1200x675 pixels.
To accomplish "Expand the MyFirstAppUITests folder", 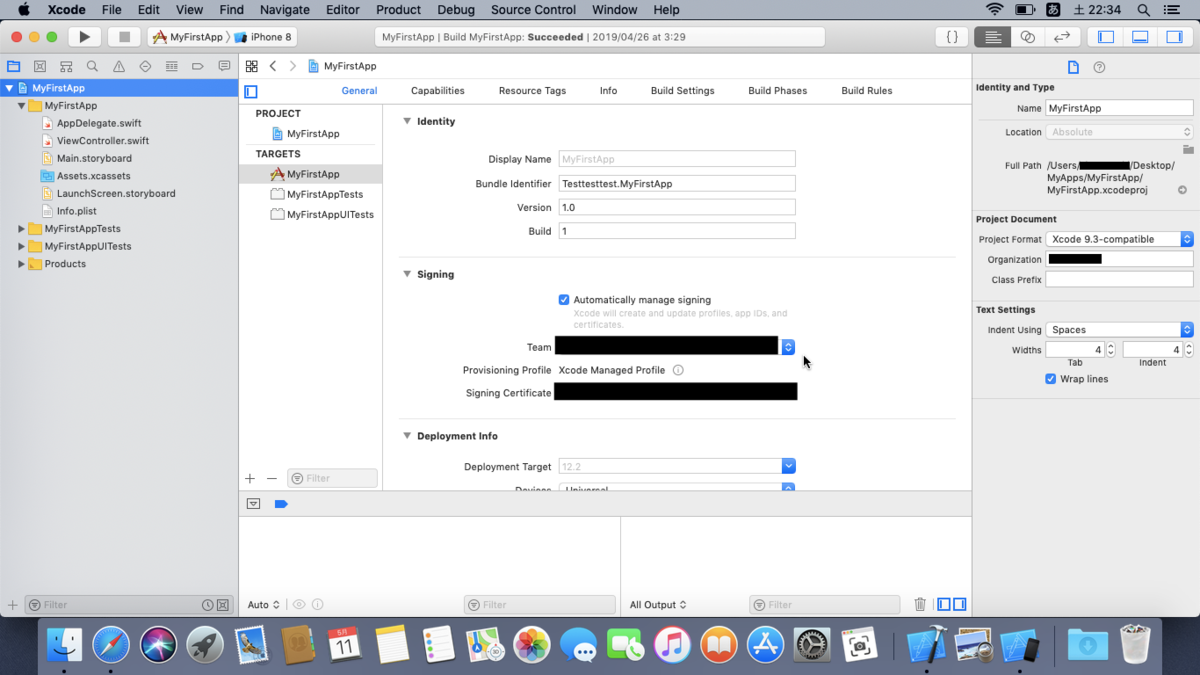I will tap(22, 246).
